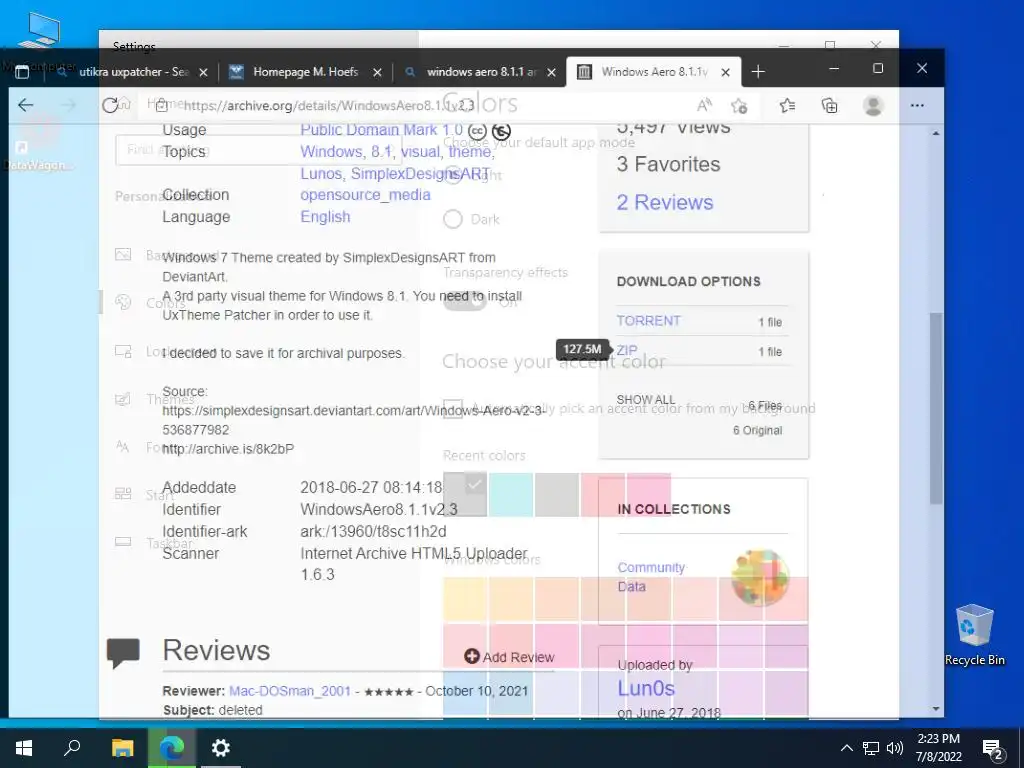Select Recycle Bin on the desktop

974,635
